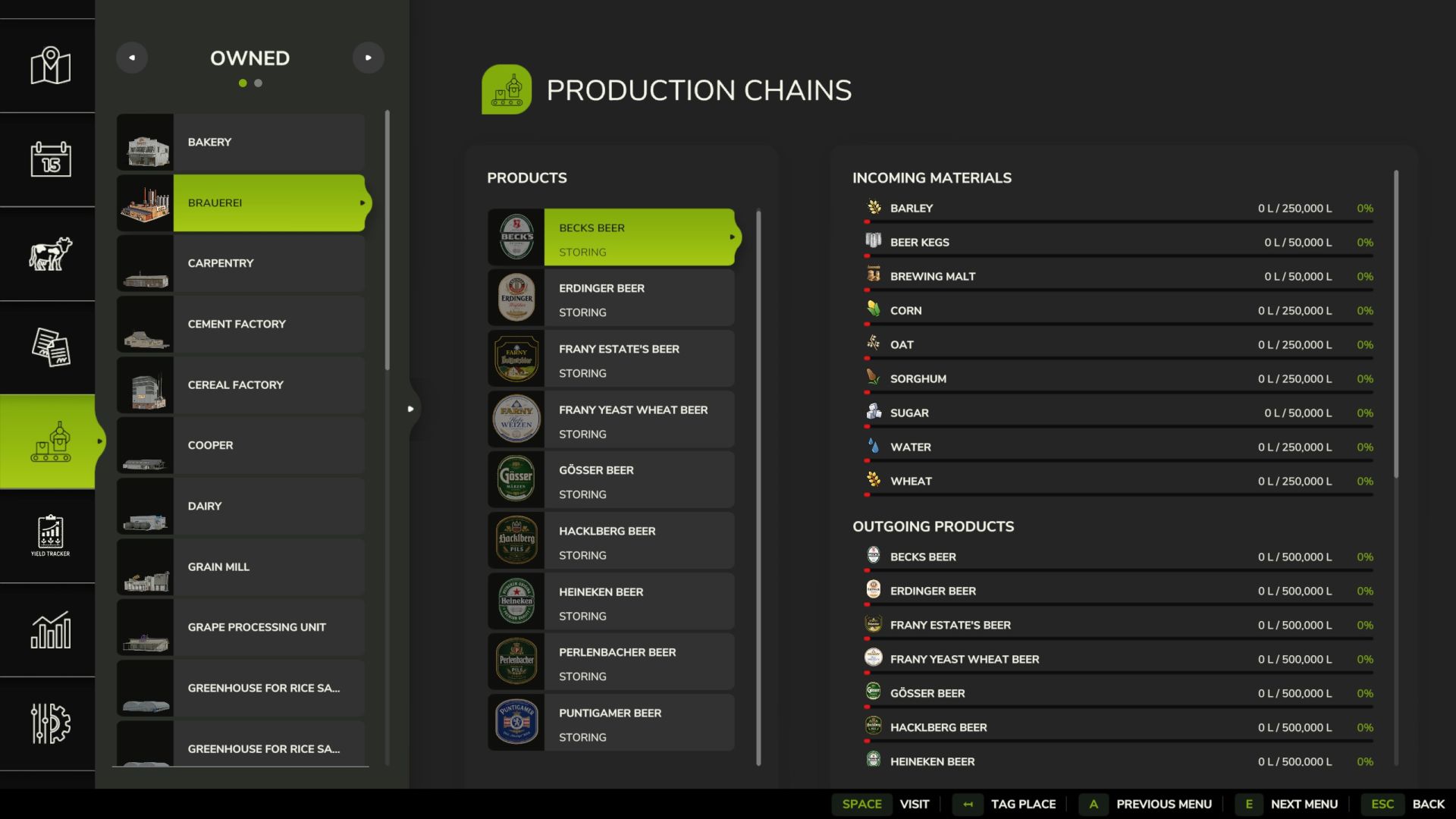The image size is (1456, 819).
Task: Click the Oat fill level bar
Action: point(1119,358)
